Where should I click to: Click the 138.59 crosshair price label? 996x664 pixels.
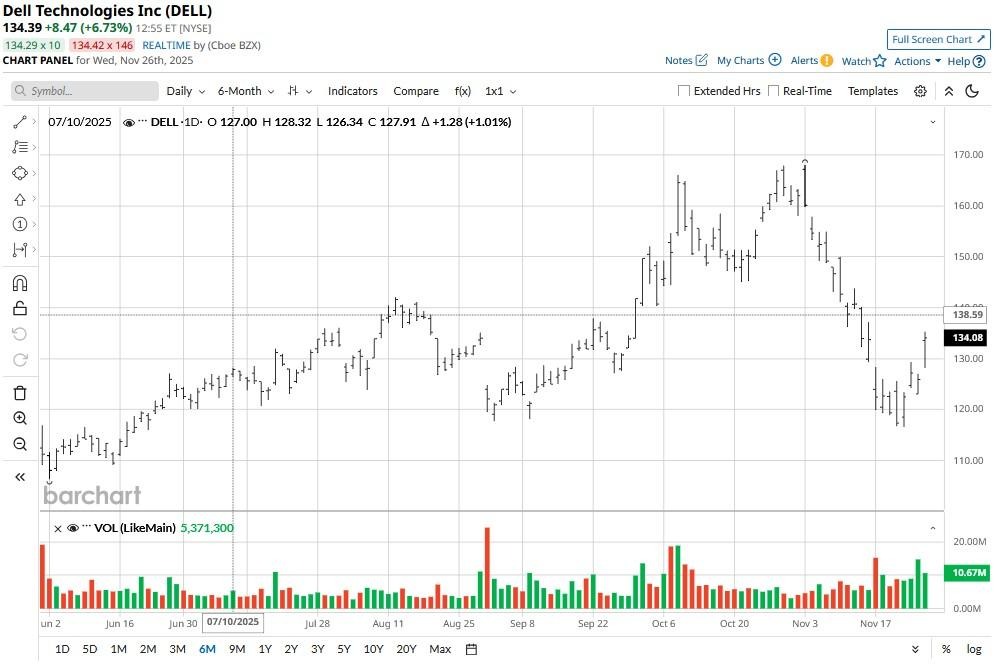click(x=967, y=315)
